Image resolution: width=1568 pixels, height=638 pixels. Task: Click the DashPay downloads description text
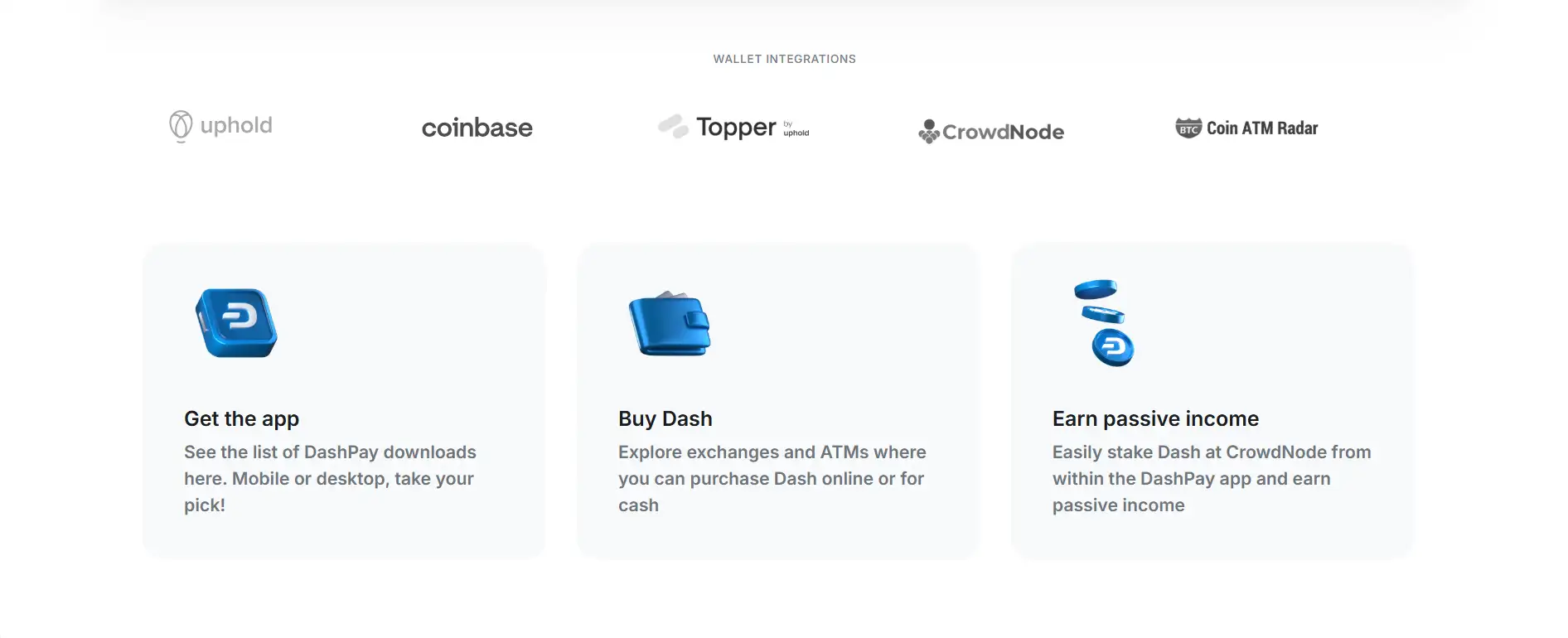(x=330, y=478)
